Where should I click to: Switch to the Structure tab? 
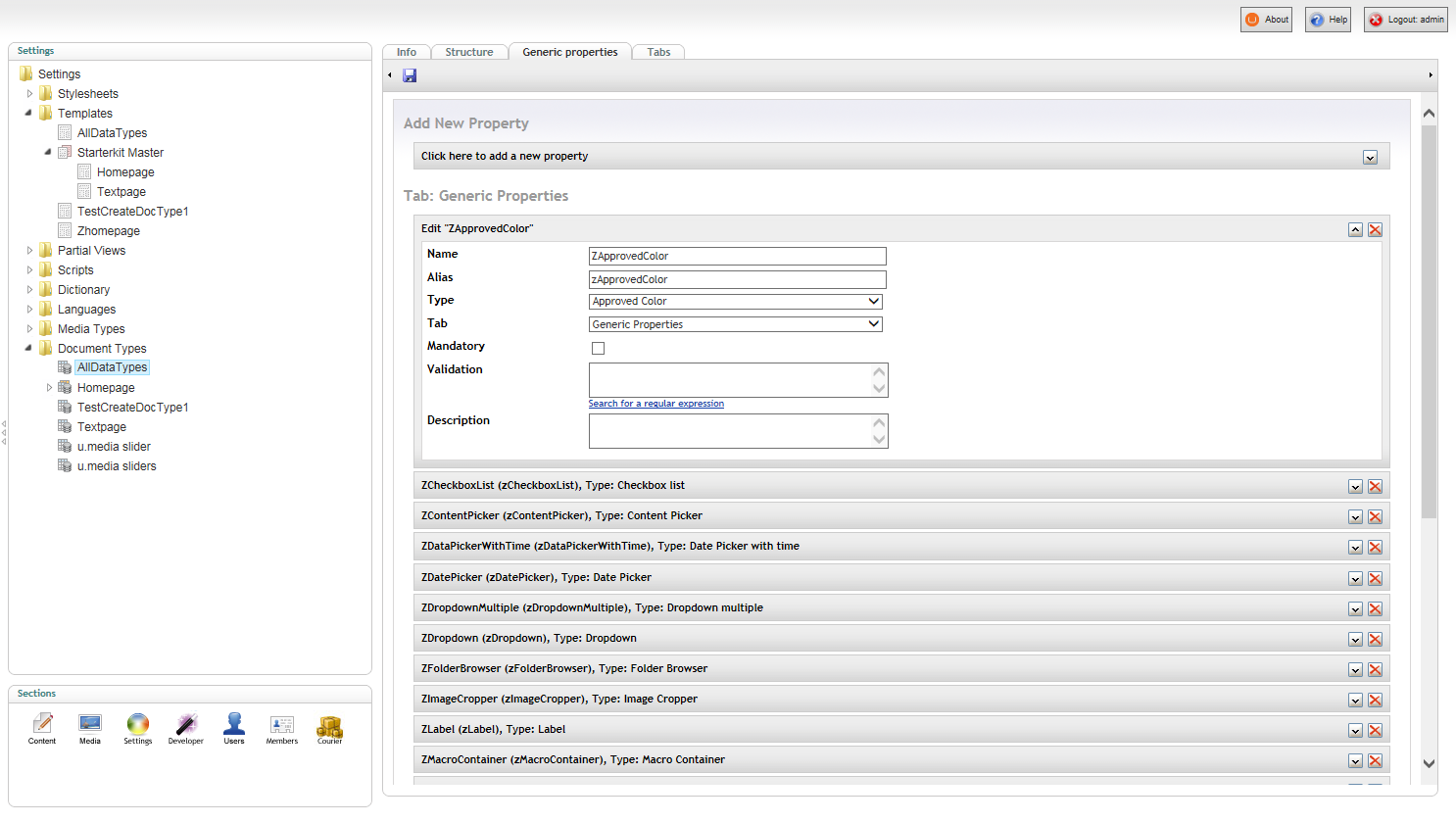469,52
